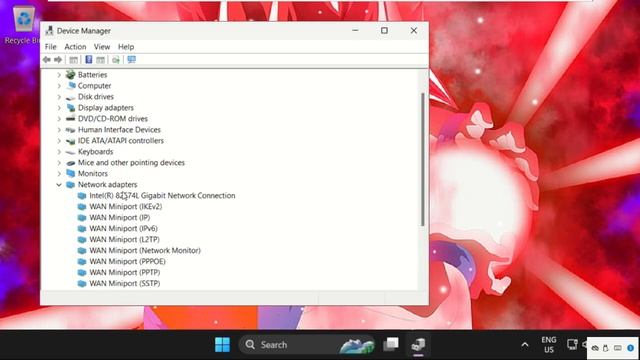Select WAN Miniport (IP) text
This screenshot has height=360, width=640.
coord(120,218)
